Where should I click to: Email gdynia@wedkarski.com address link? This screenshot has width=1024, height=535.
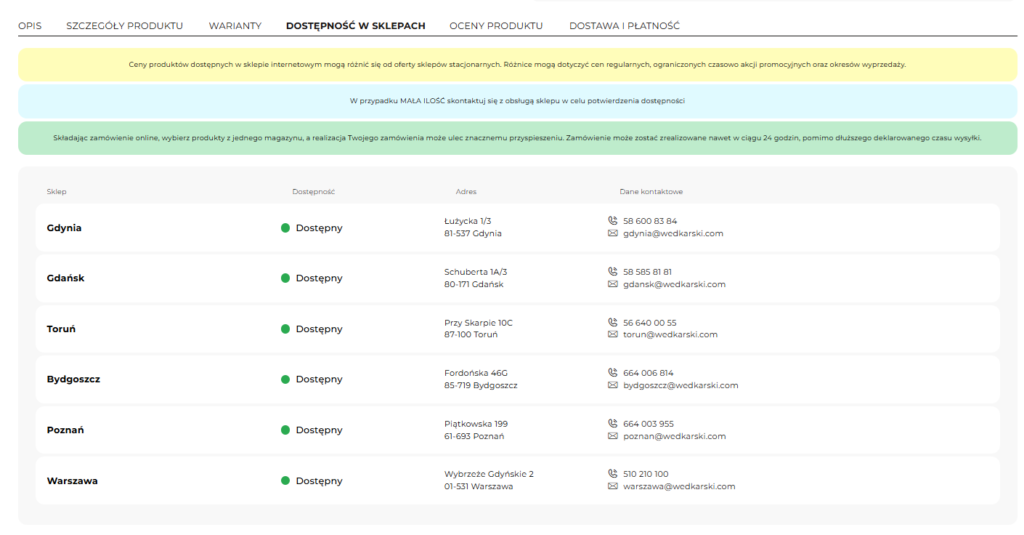click(x=672, y=234)
